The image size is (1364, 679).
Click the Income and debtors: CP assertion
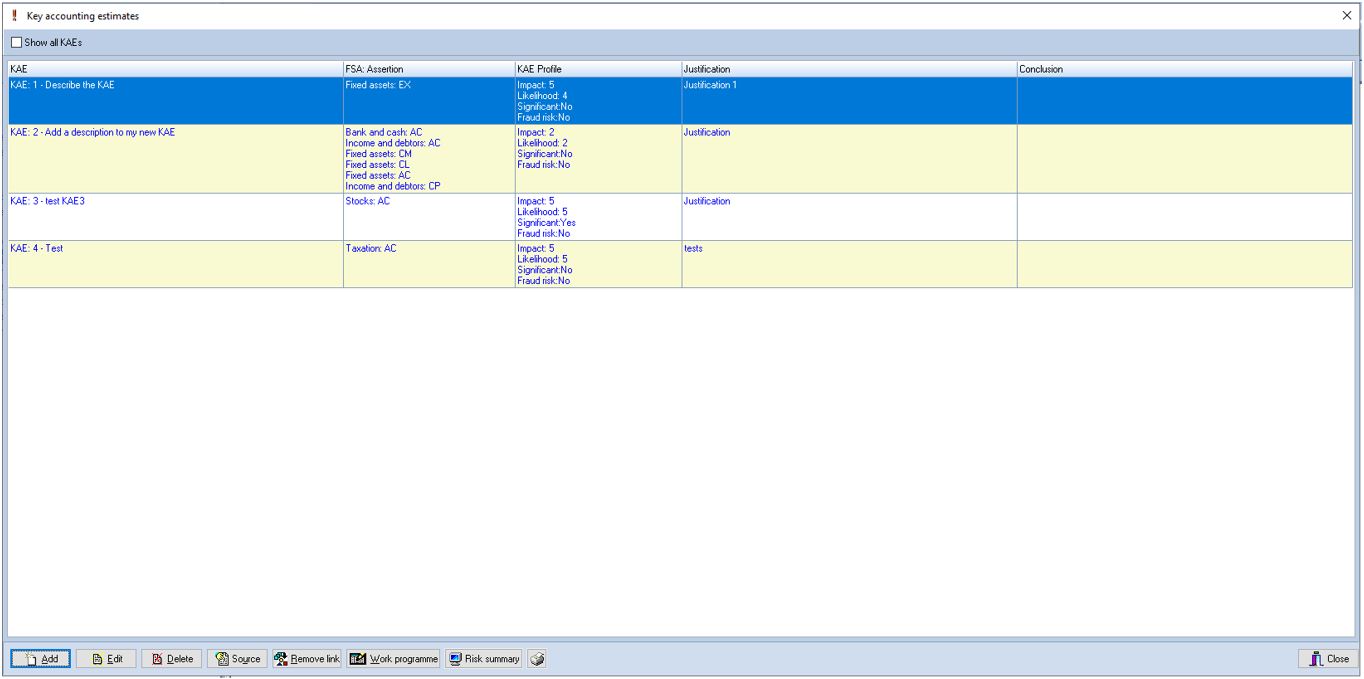click(393, 187)
